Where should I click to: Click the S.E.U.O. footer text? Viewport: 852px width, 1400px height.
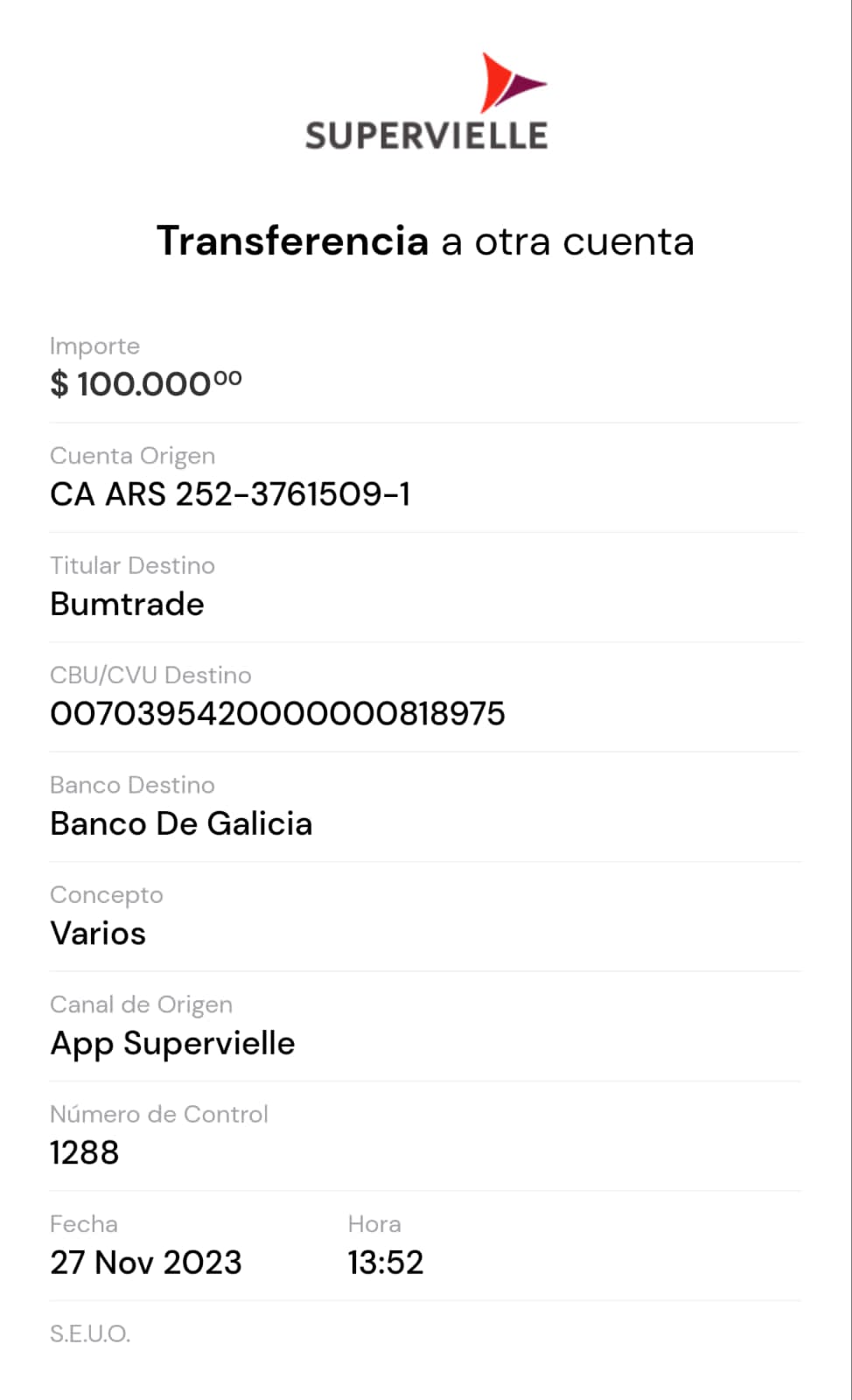90,1333
